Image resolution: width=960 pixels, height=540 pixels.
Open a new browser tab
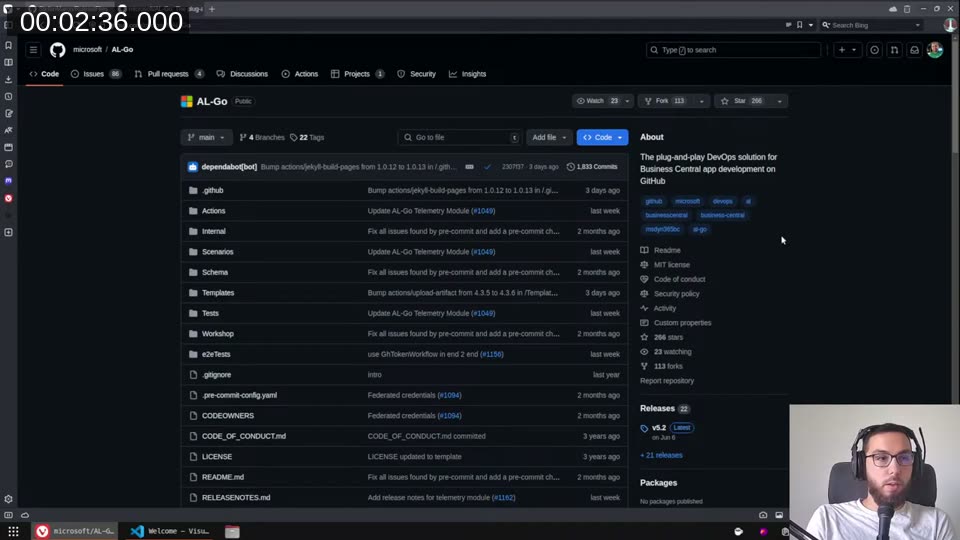[212, 9]
